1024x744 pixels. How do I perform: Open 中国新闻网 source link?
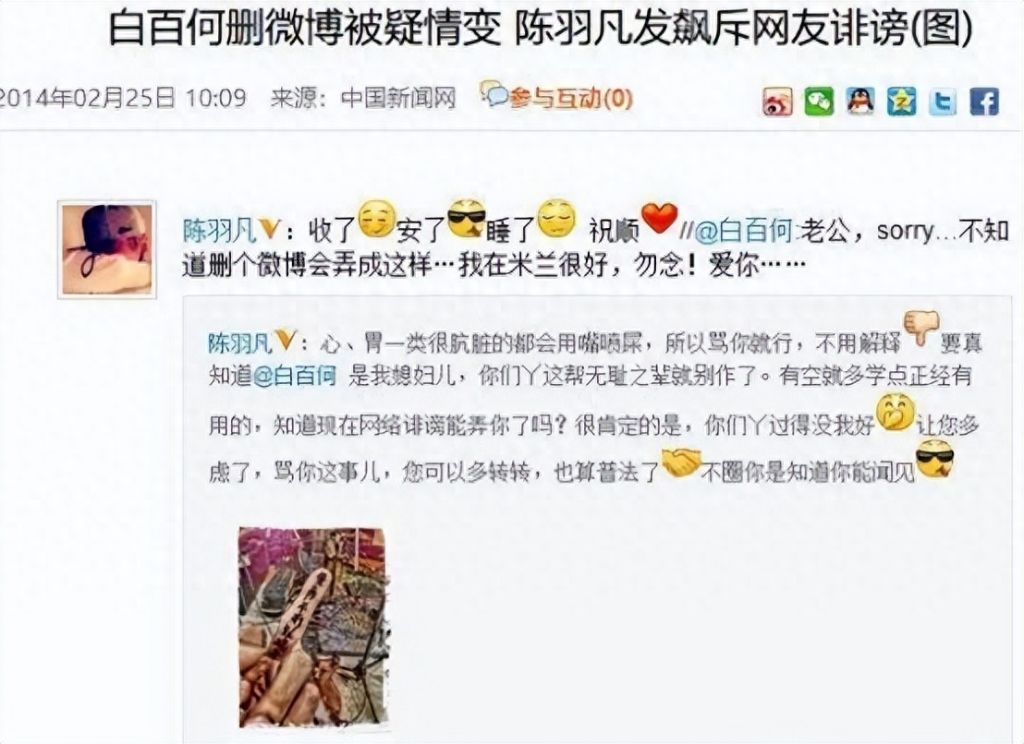pyautogui.click(x=398, y=99)
